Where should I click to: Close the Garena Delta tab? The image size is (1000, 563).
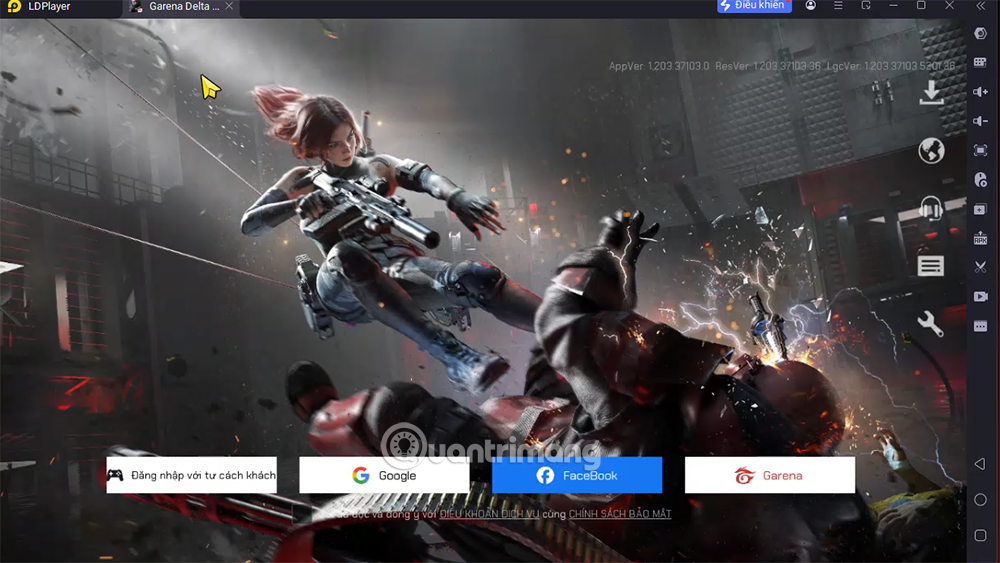click(229, 6)
